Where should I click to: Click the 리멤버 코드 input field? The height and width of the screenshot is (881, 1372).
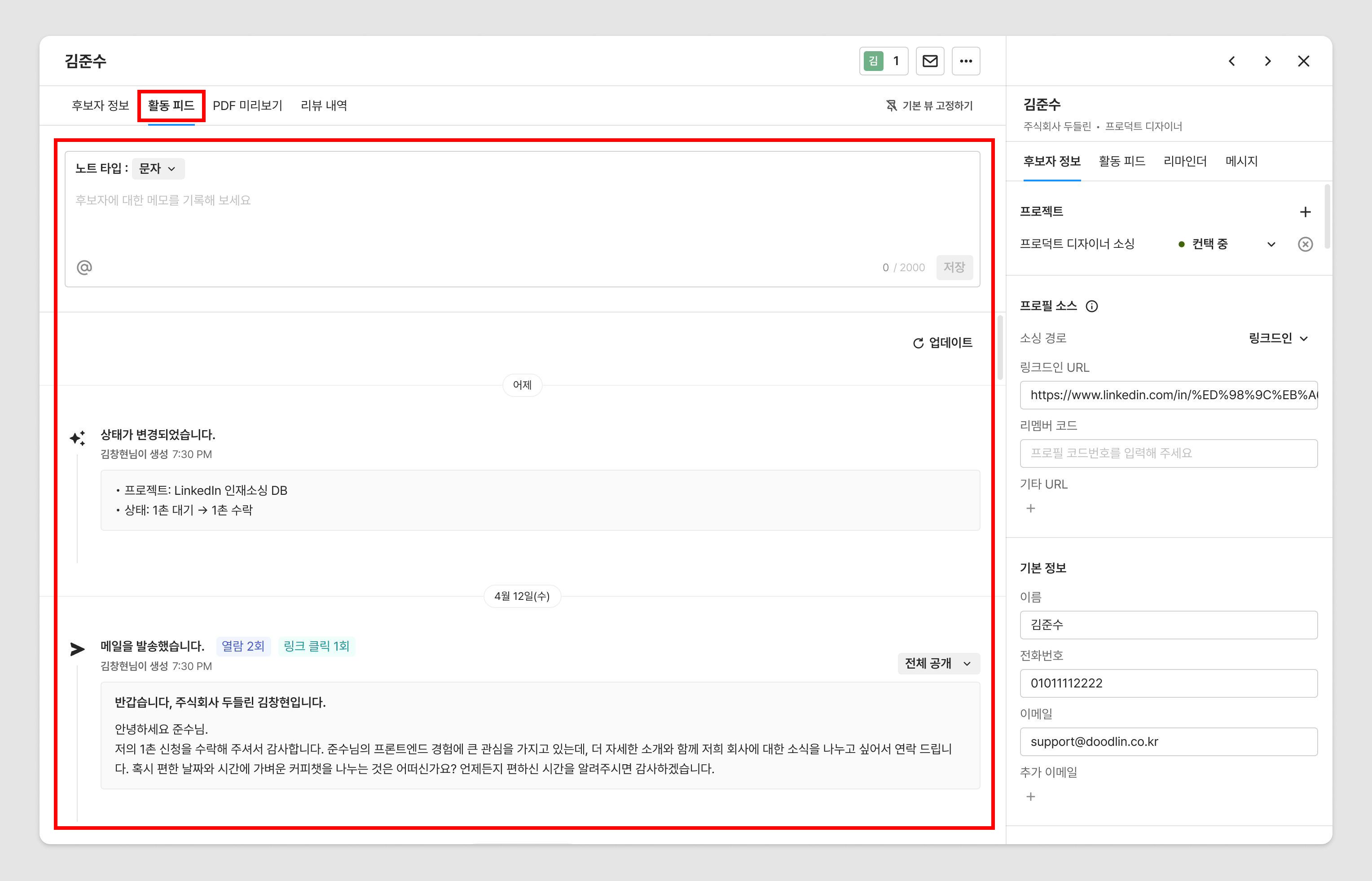1168,453
